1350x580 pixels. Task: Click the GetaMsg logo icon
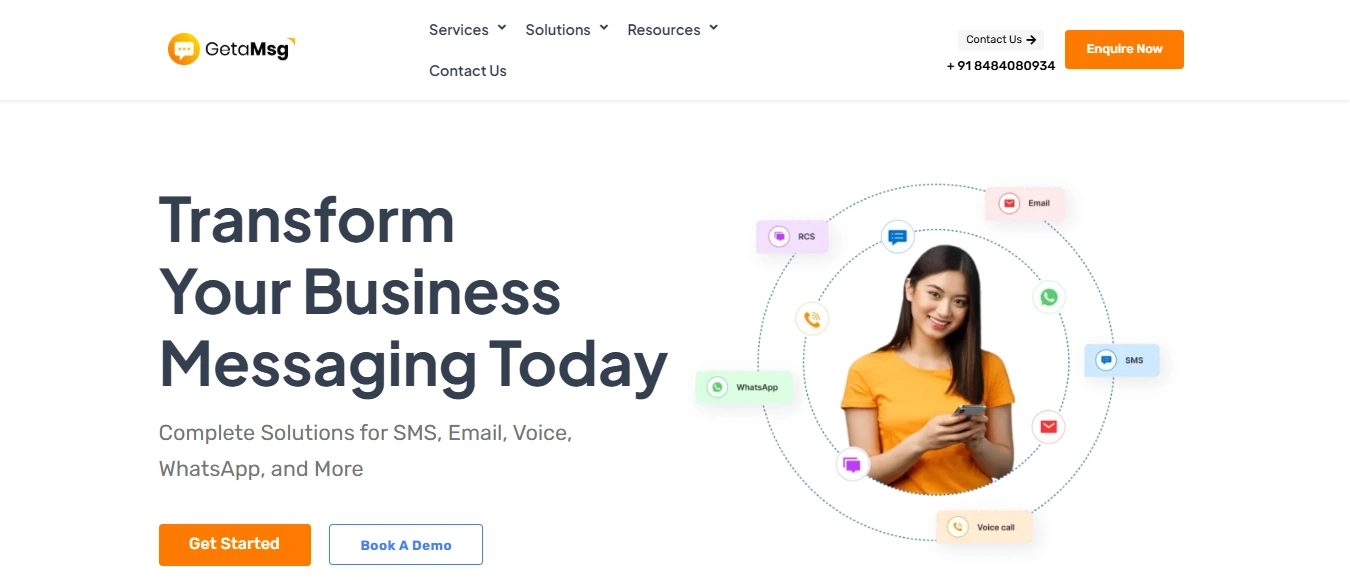pyautogui.click(x=184, y=49)
